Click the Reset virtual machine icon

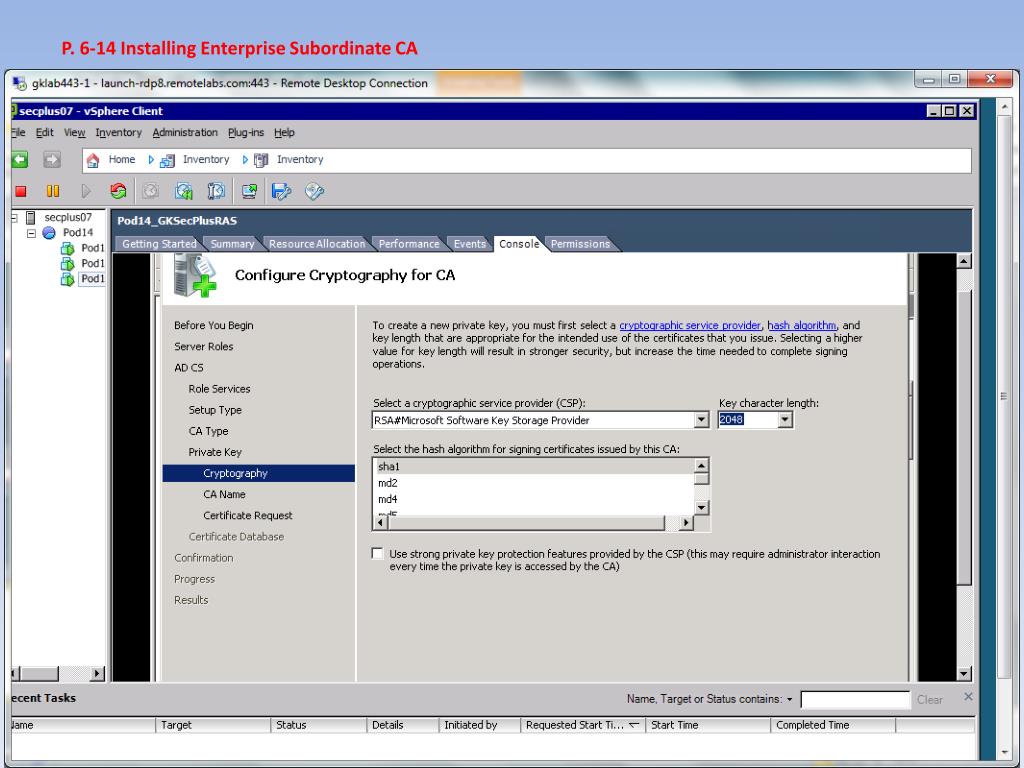[118, 191]
